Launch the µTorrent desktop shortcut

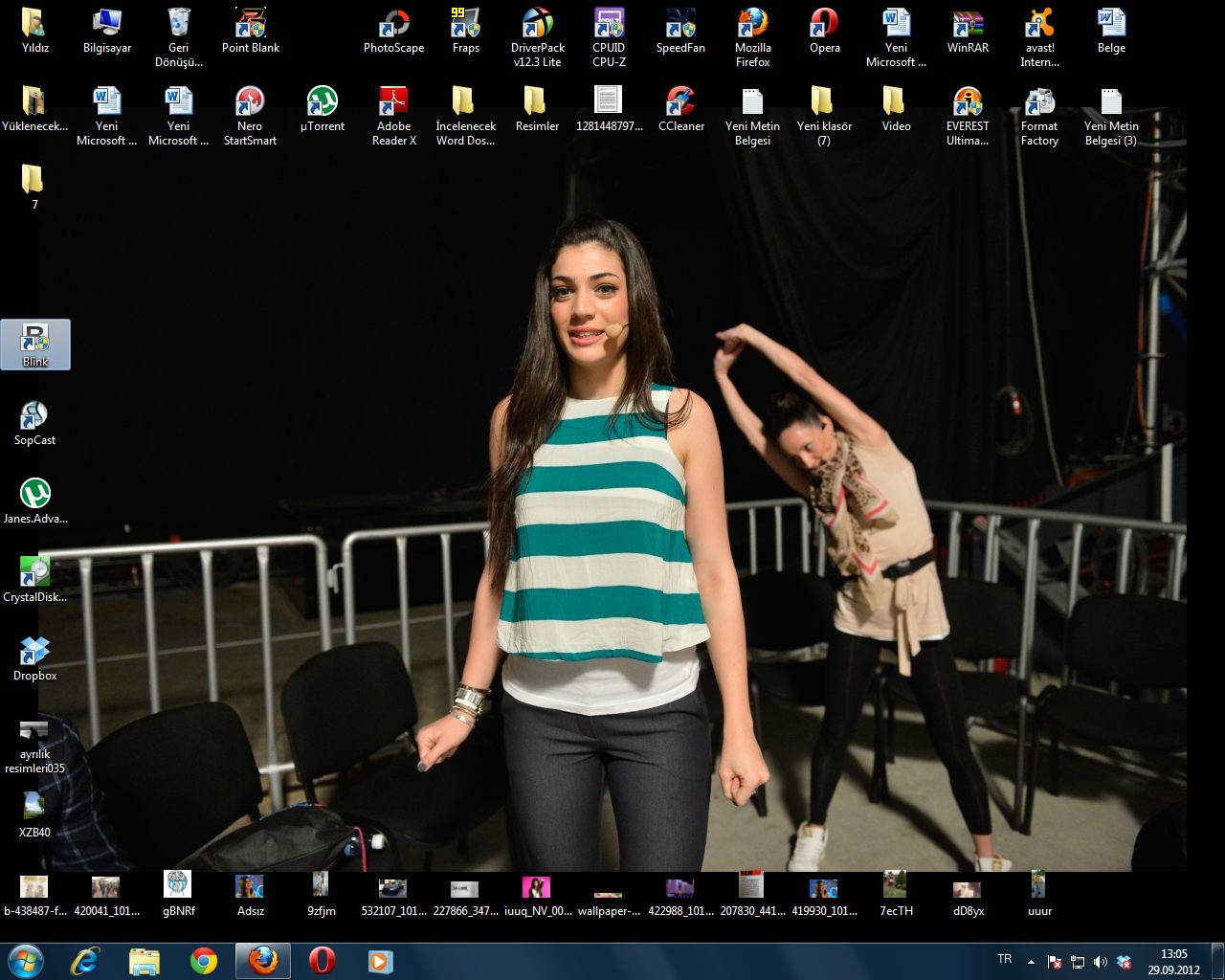click(322, 108)
